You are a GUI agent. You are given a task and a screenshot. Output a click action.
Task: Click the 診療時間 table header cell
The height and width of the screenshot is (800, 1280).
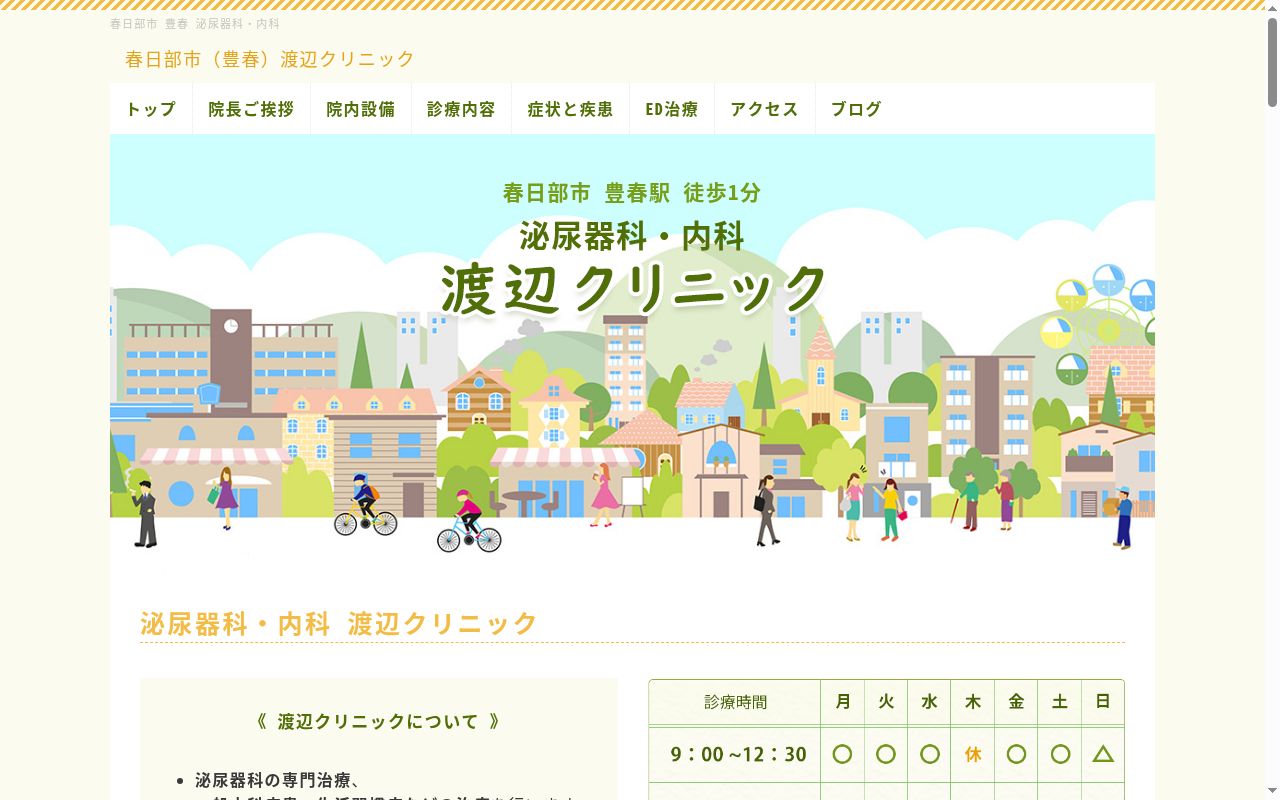coord(735,702)
